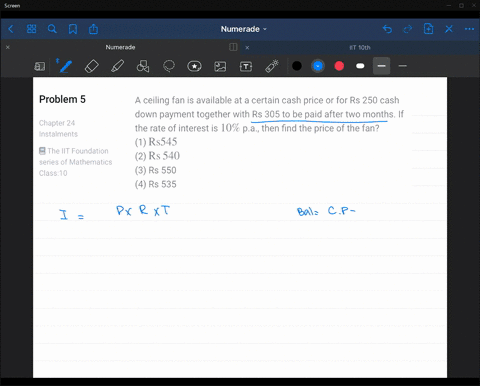The height and width of the screenshot is (386, 480).
Task: Click answer option (4) Rs 535
Action: click(156, 184)
